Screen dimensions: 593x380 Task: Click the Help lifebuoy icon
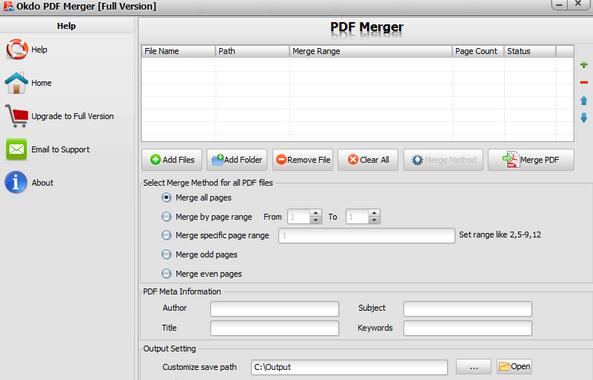point(17,49)
